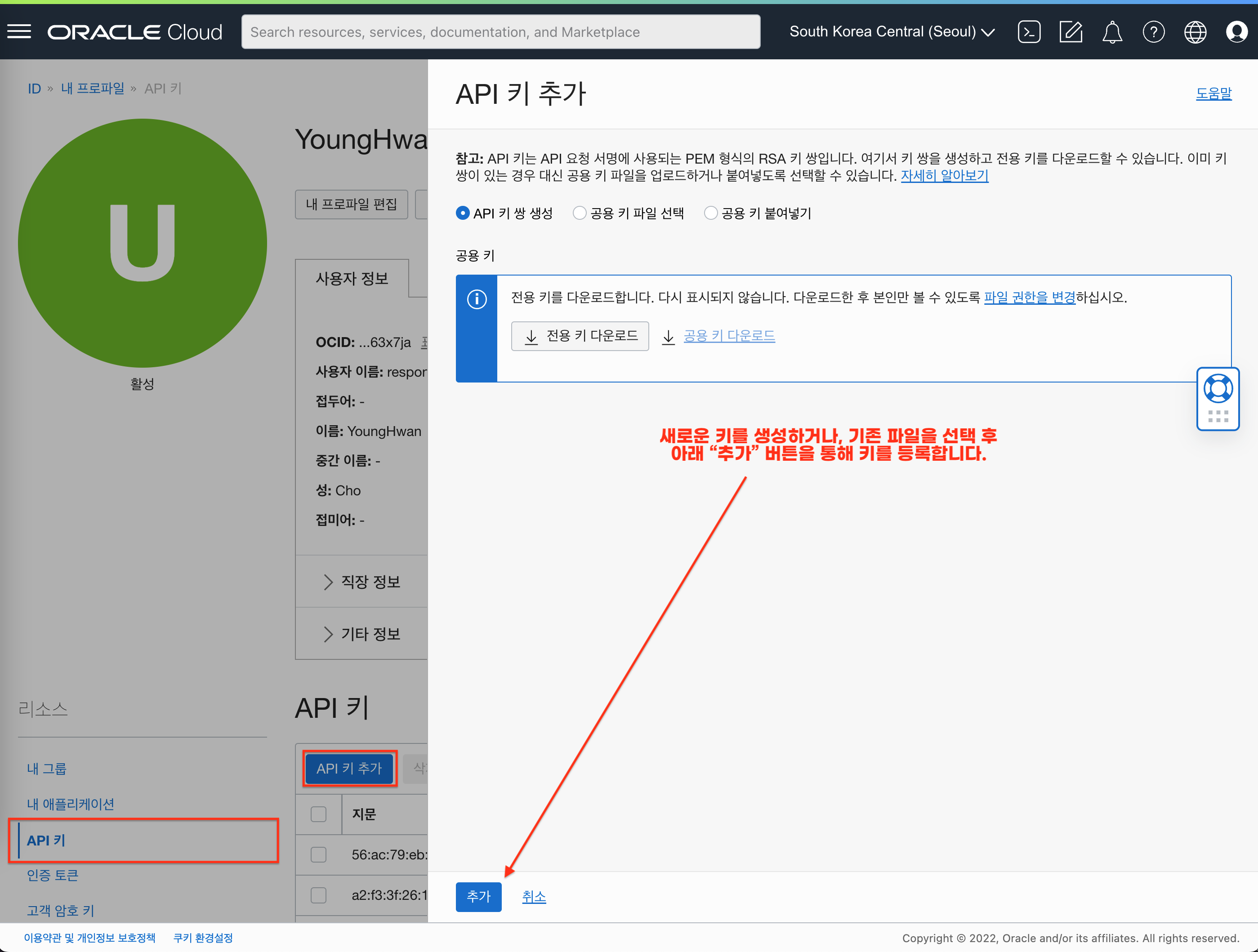Click the info icon in key notice
The image size is (1258, 952).
[x=477, y=298]
